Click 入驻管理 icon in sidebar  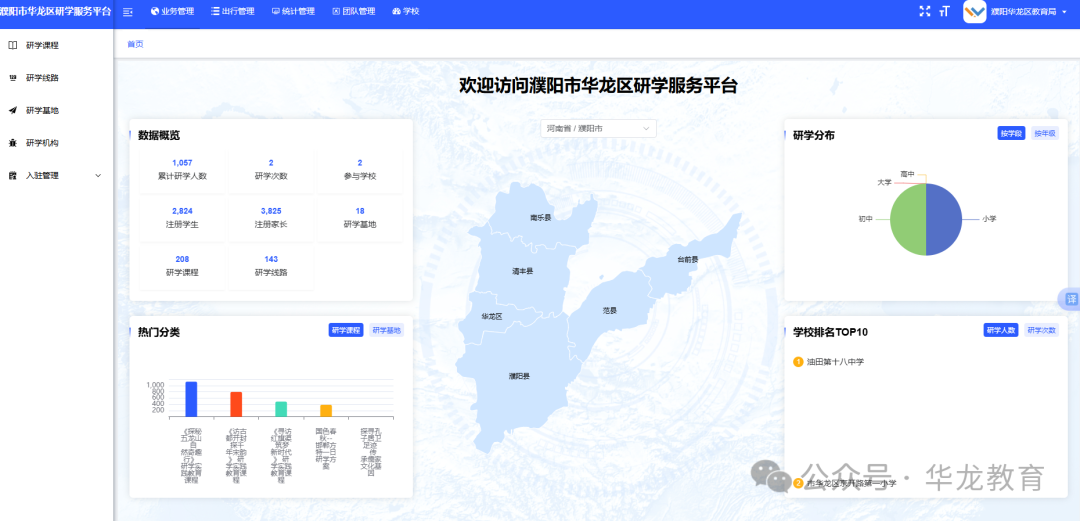(12, 176)
